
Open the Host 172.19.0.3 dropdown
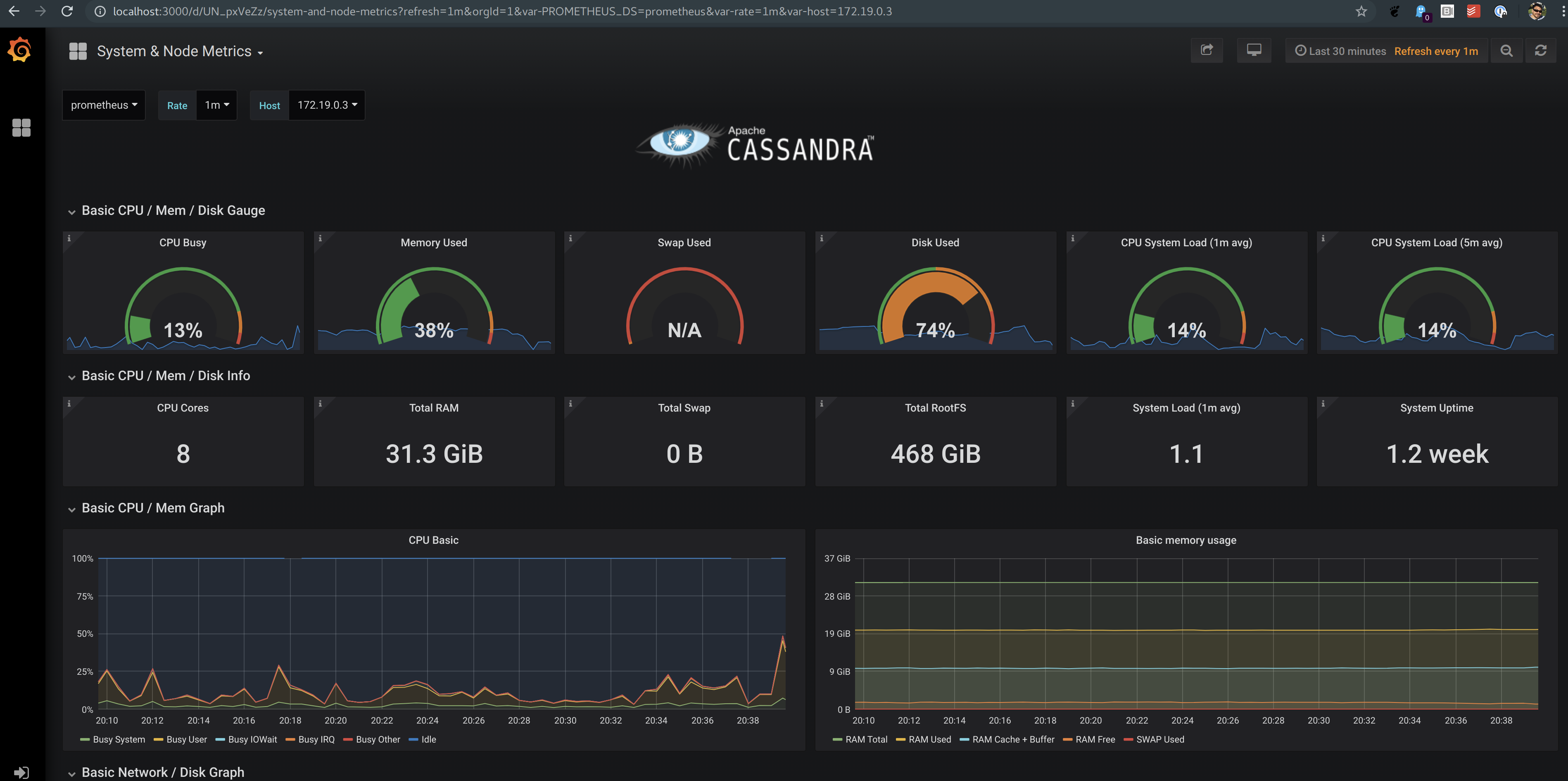click(327, 104)
